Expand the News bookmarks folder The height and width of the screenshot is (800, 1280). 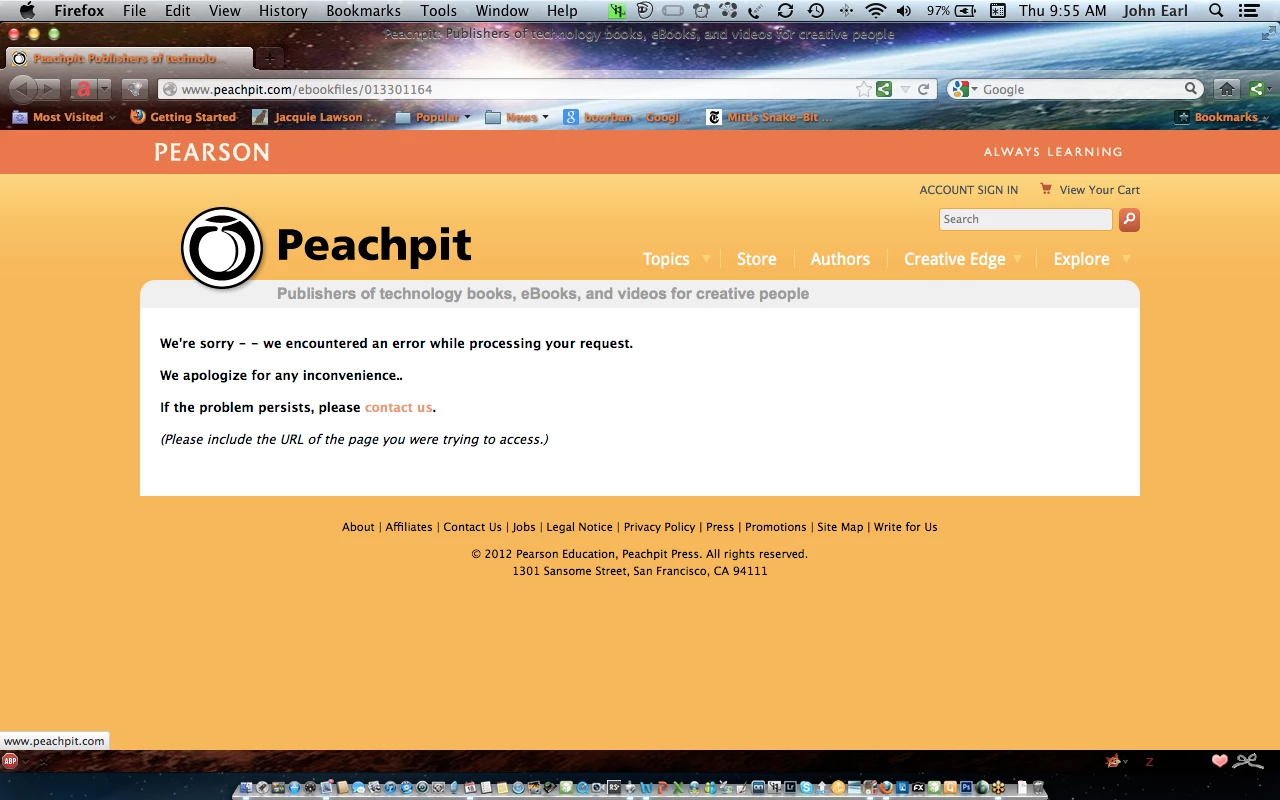pos(517,117)
